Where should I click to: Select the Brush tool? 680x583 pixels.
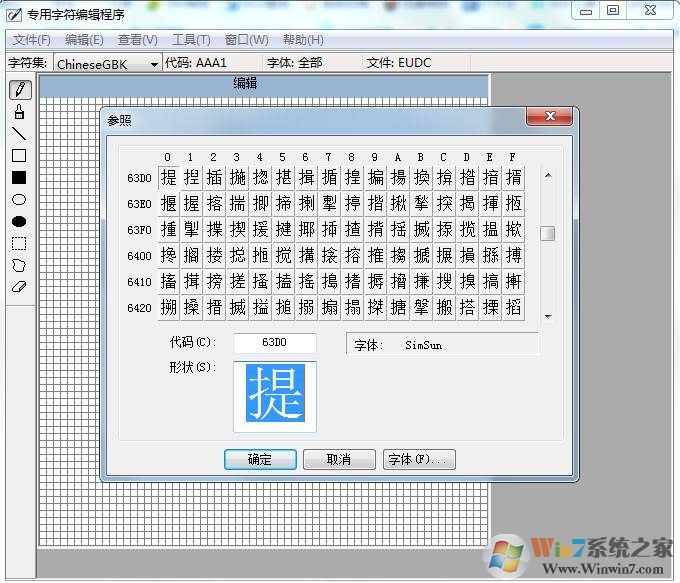tap(19, 112)
